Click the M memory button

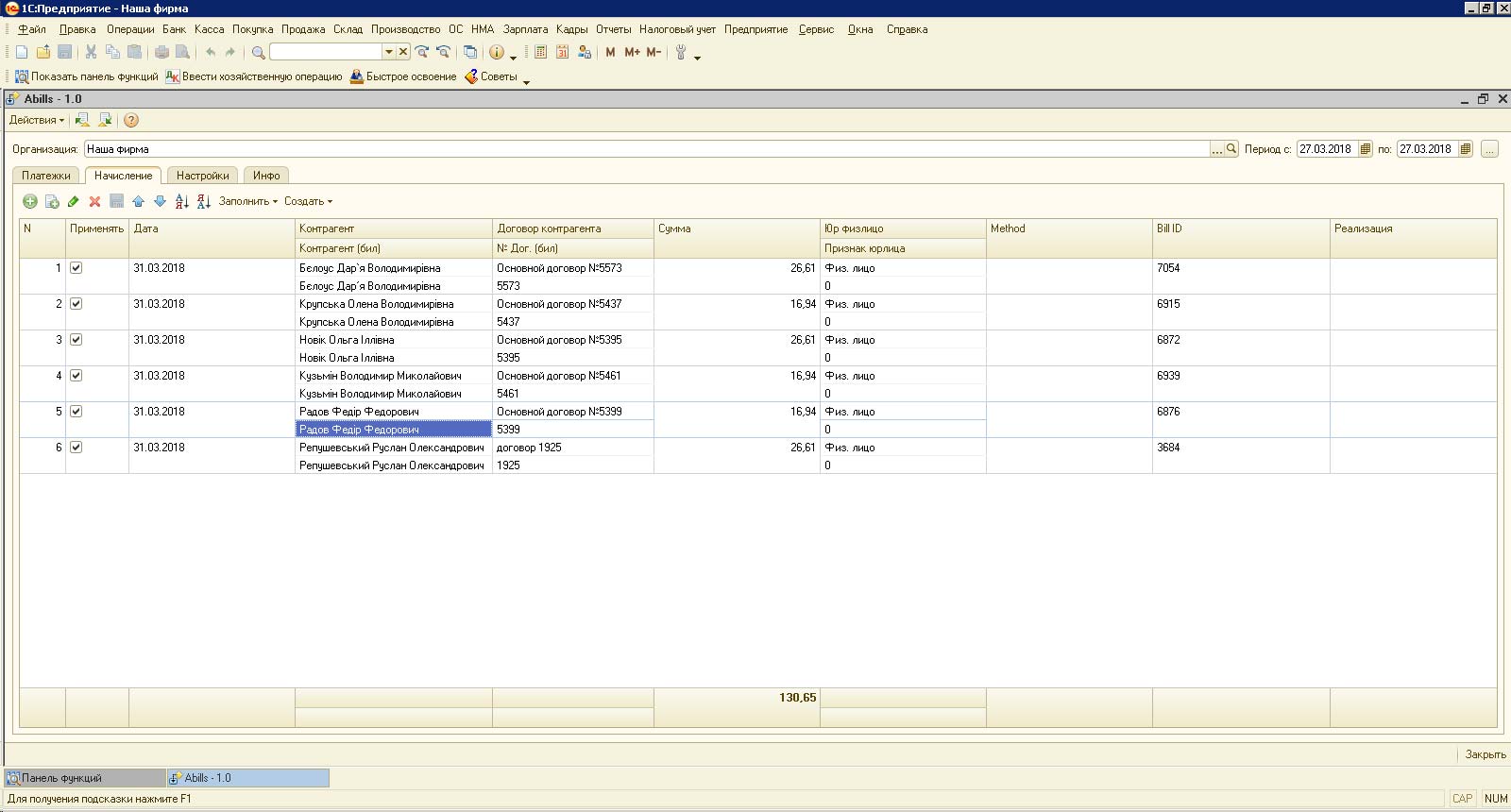pos(610,52)
